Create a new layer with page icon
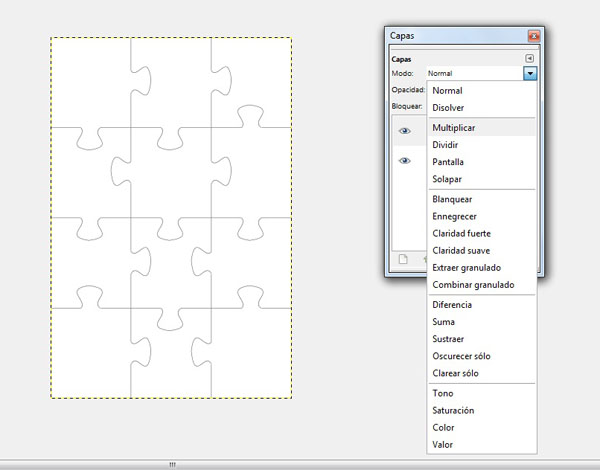 [x=403, y=259]
